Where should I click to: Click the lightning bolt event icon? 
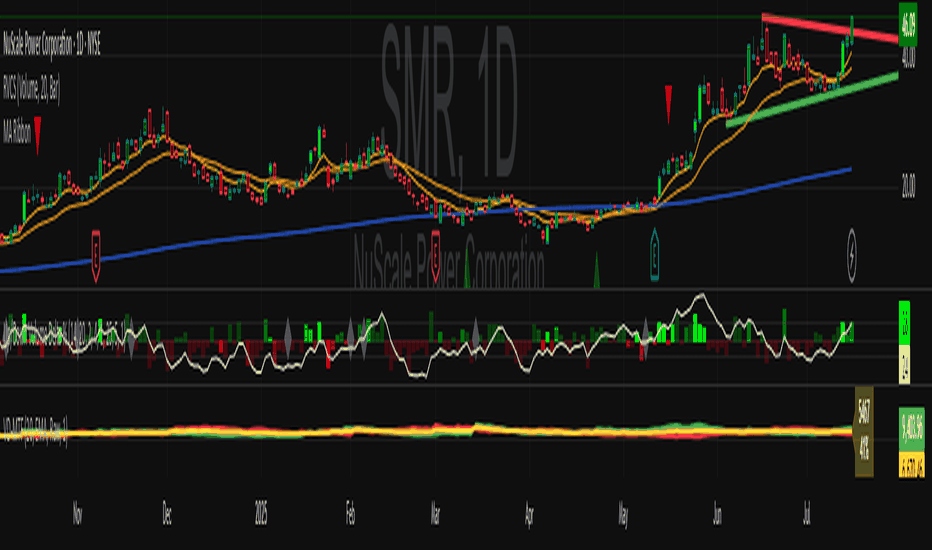coord(852,255)
